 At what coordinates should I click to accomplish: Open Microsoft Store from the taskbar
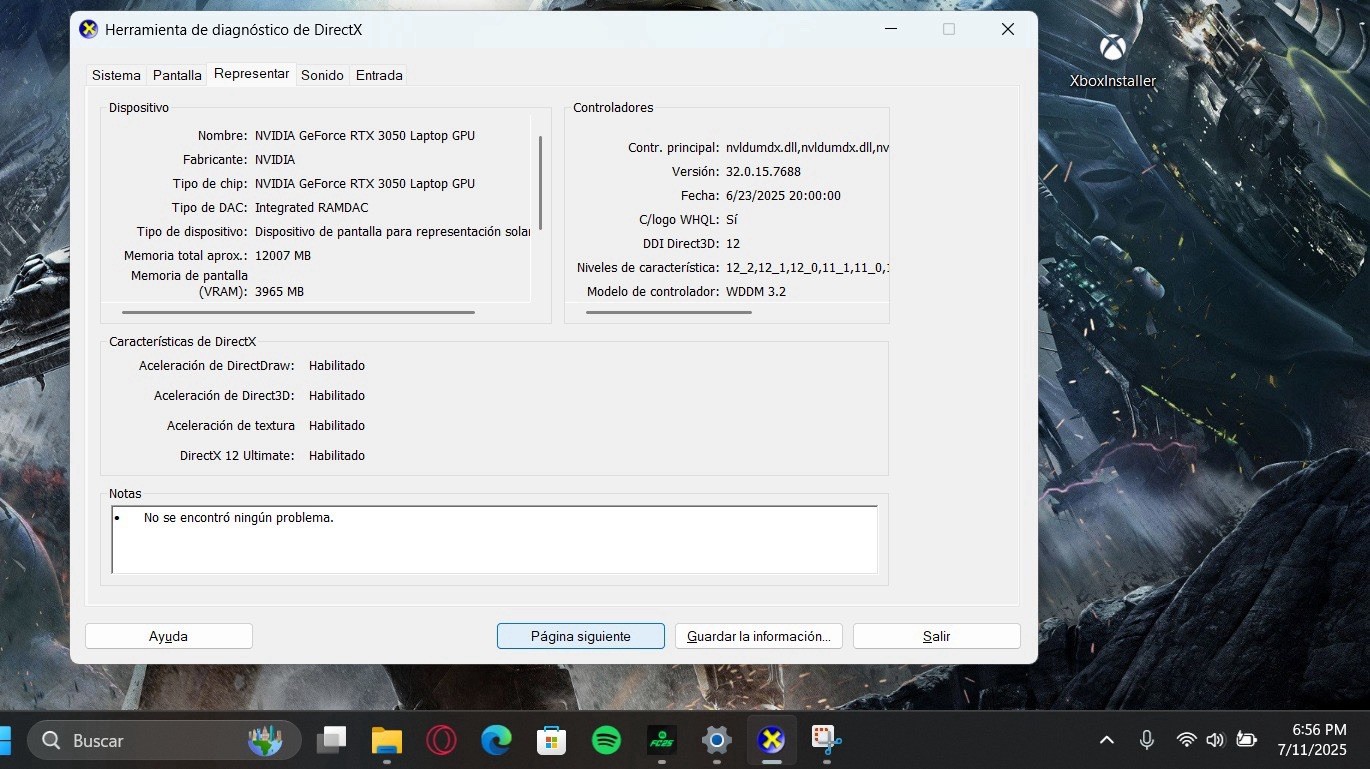552,741
